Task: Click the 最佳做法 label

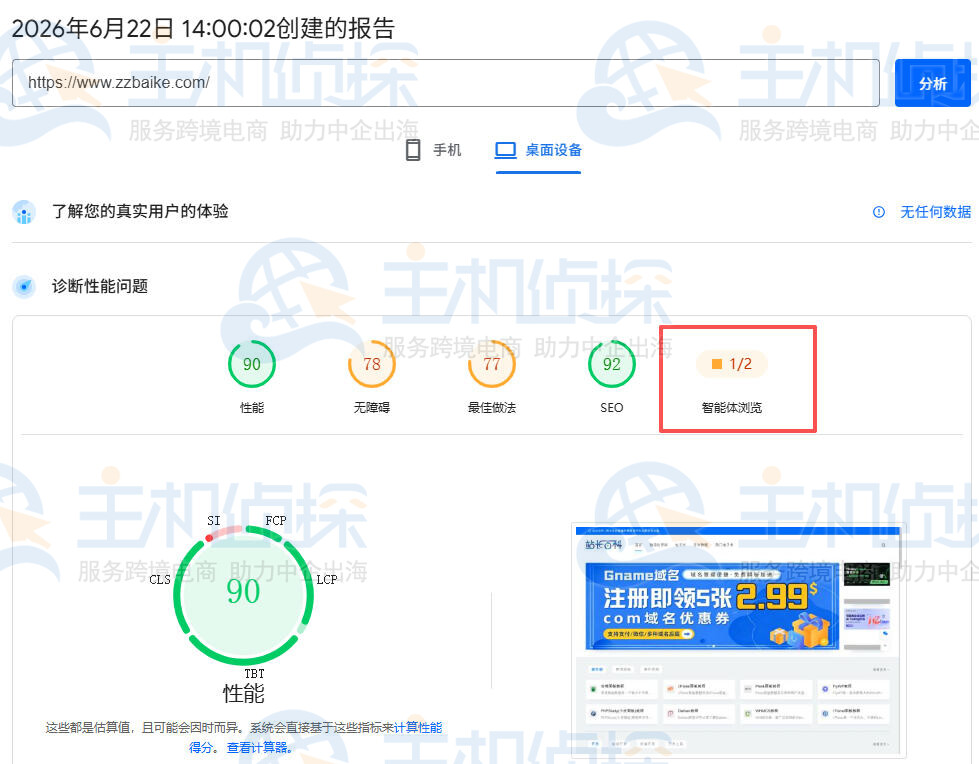Action: (x=491, y=408)
